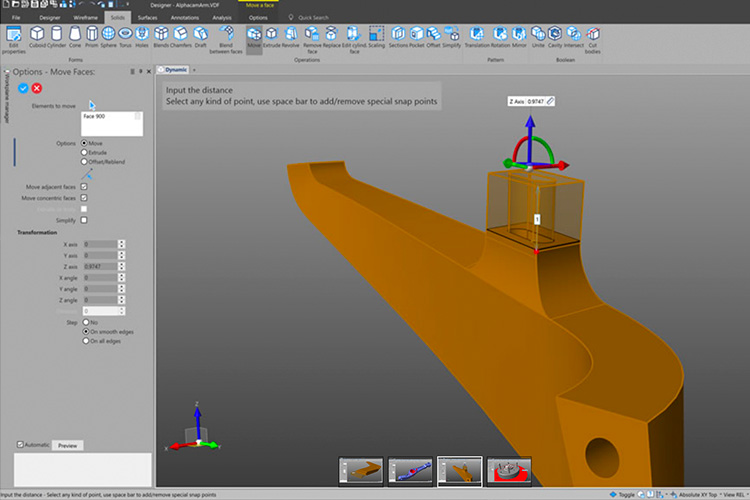
Task: Confirm with the blue checkmark icon
Action: tap(23, 88)
